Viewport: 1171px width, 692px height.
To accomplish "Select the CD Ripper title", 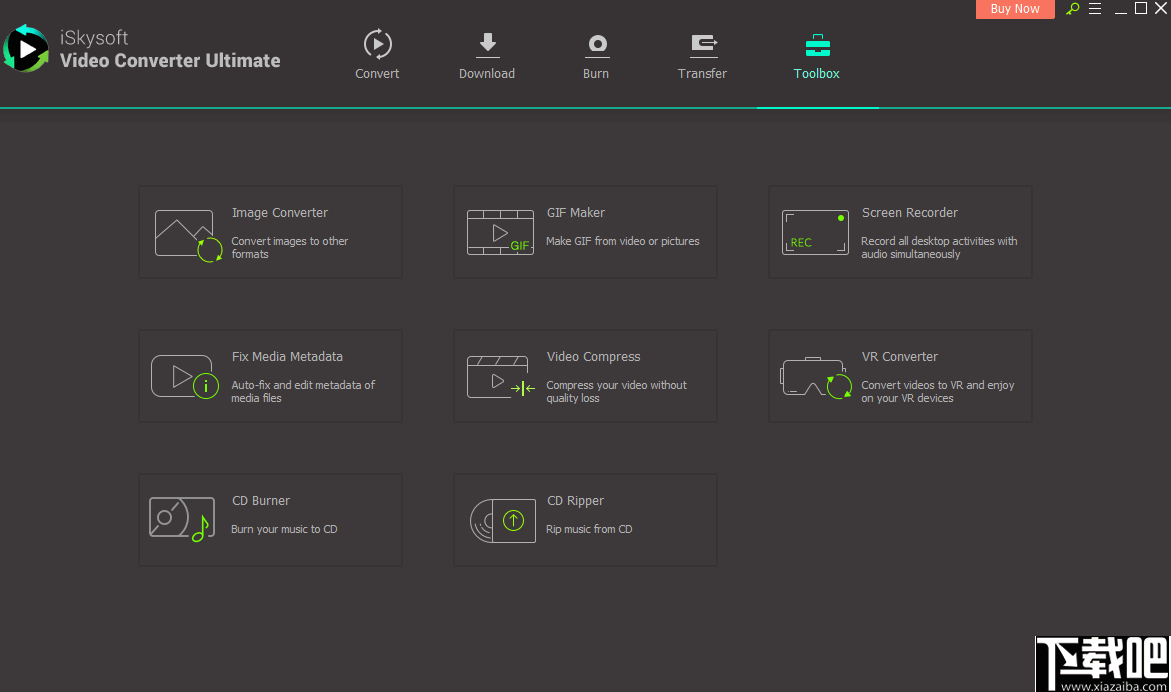I will tap(575, 501).
